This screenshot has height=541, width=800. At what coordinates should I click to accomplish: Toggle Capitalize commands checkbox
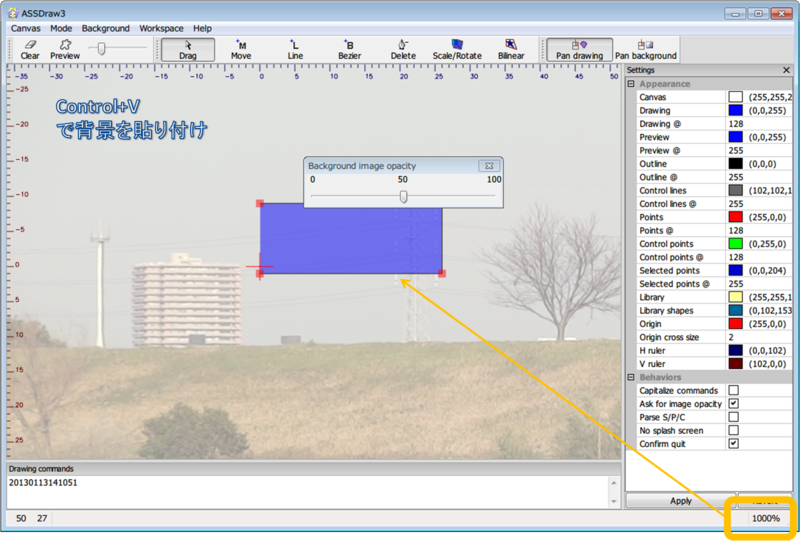[x=733, y=390]
